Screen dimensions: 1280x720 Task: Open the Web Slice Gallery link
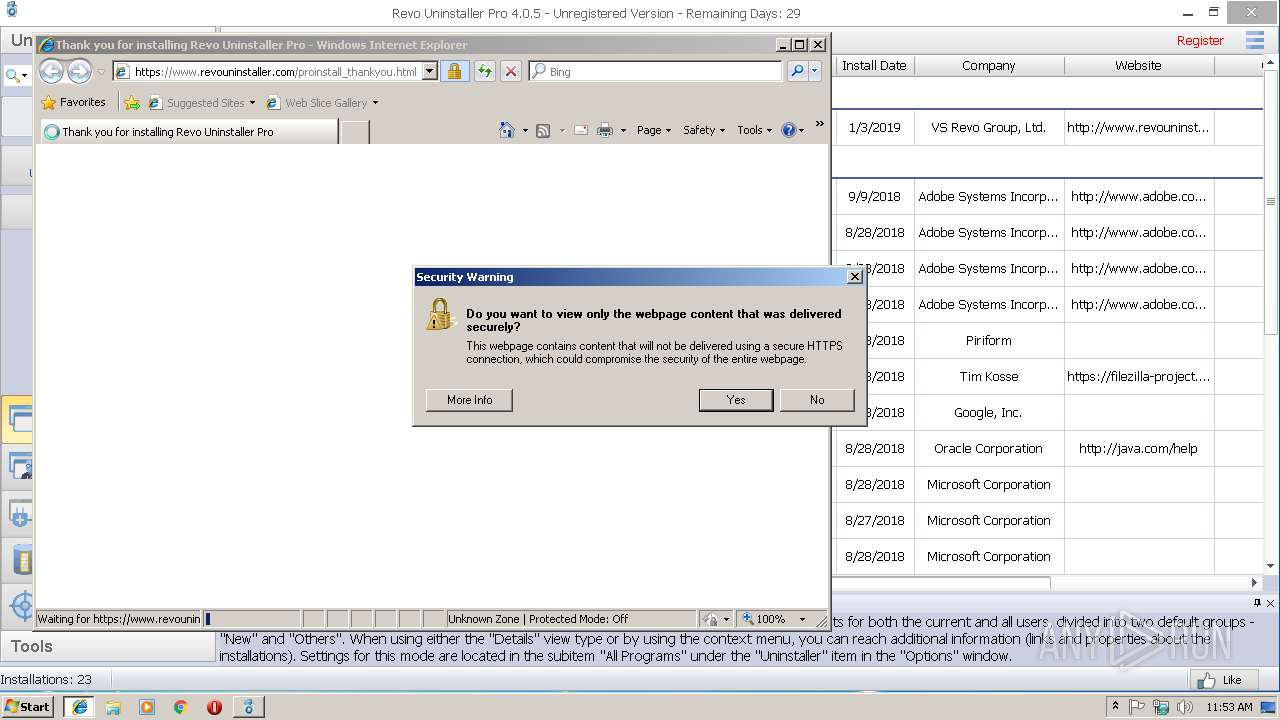322,102
